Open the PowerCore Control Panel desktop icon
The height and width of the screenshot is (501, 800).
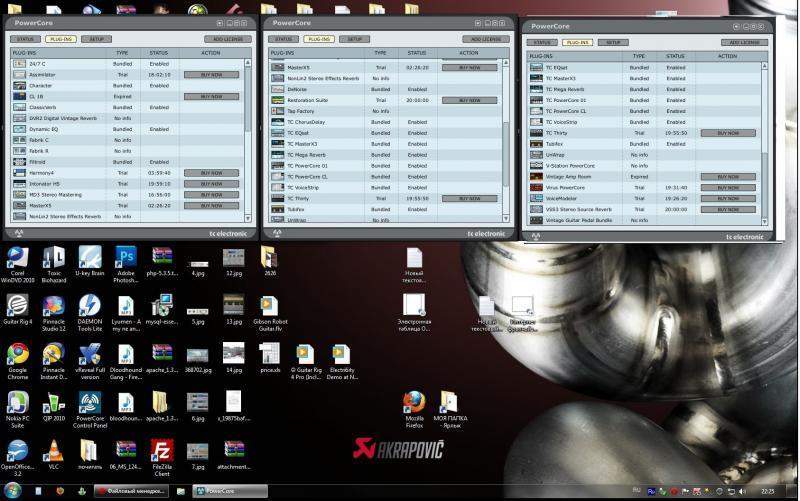click(89, 403)
